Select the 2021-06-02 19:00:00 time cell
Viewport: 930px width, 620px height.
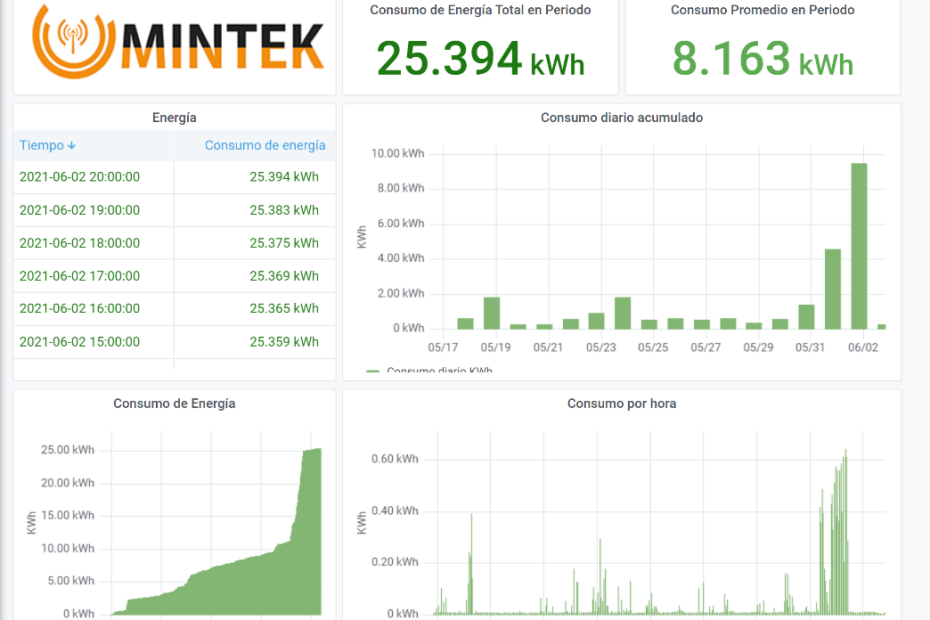click(x=80, y=211)
